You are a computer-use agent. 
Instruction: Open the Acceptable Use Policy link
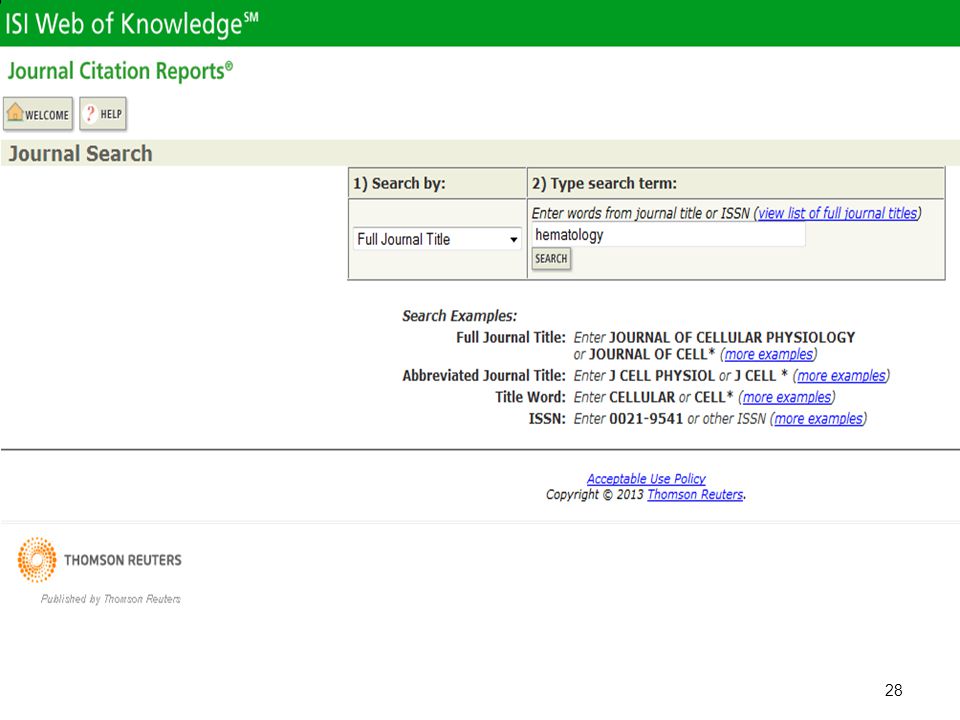(646, 479)
